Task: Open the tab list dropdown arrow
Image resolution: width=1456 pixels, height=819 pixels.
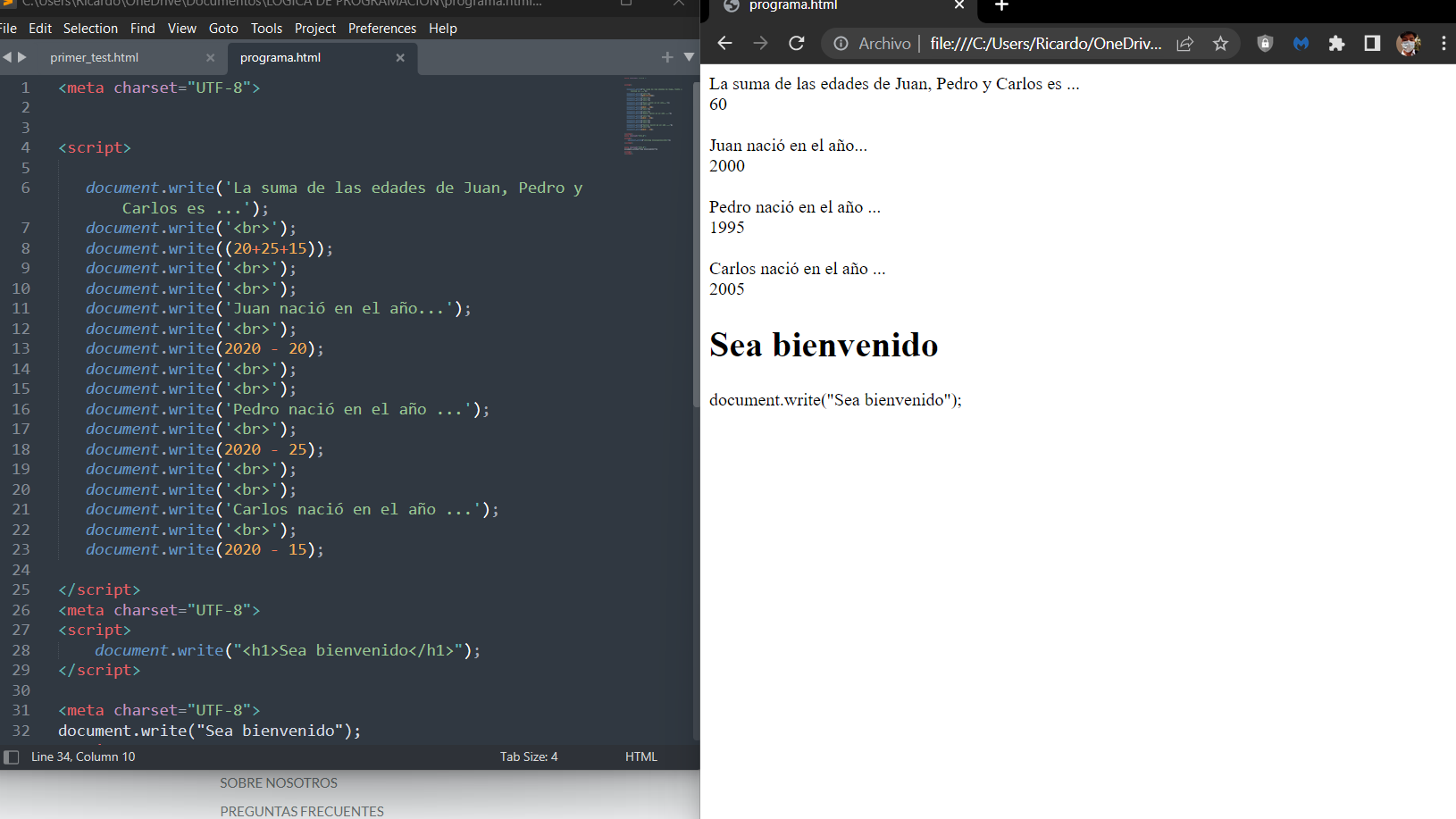Action: click(689, 57)
